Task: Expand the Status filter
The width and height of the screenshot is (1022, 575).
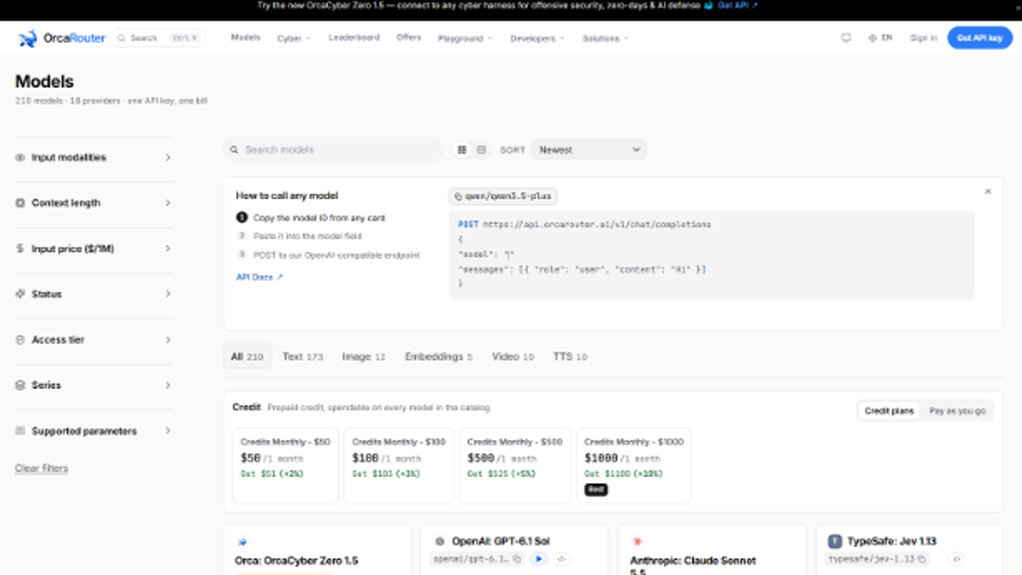Action: coord(93,294)
